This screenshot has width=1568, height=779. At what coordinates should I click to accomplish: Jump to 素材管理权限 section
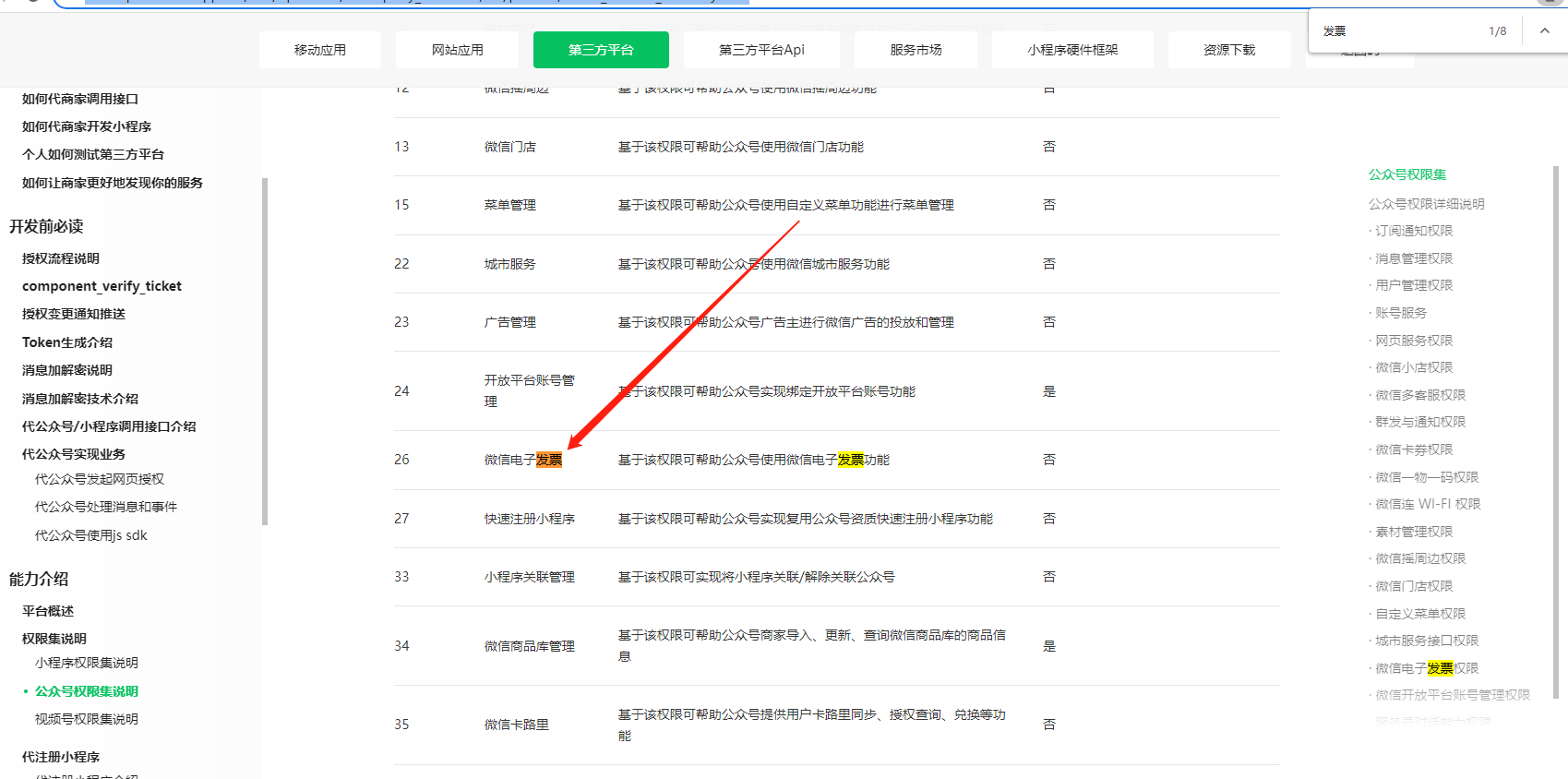click(1414, 532)
